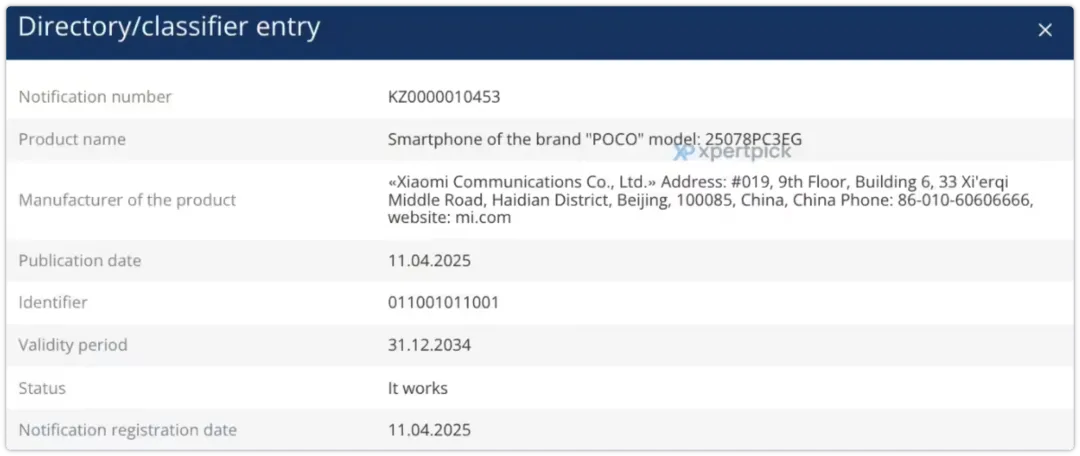Click the Notification registration date label

pyautogui.click(x=127, y=430)
